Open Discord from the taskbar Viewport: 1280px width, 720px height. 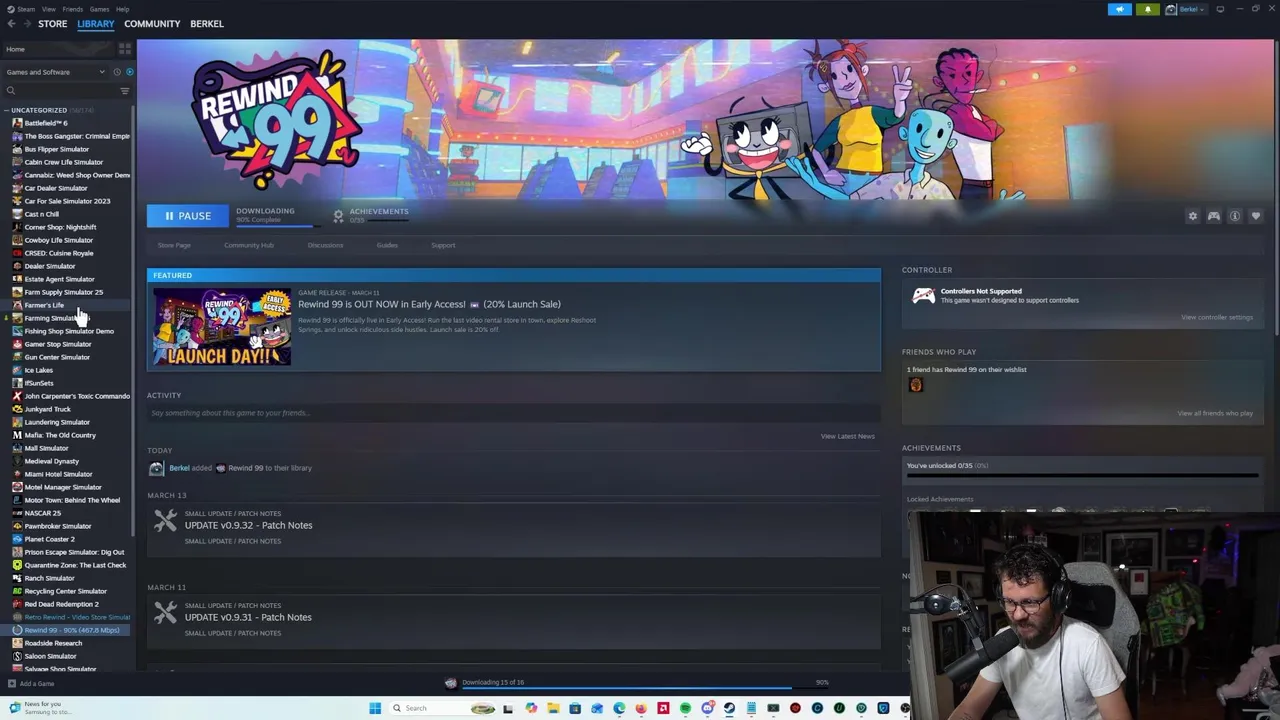point(707,708)
